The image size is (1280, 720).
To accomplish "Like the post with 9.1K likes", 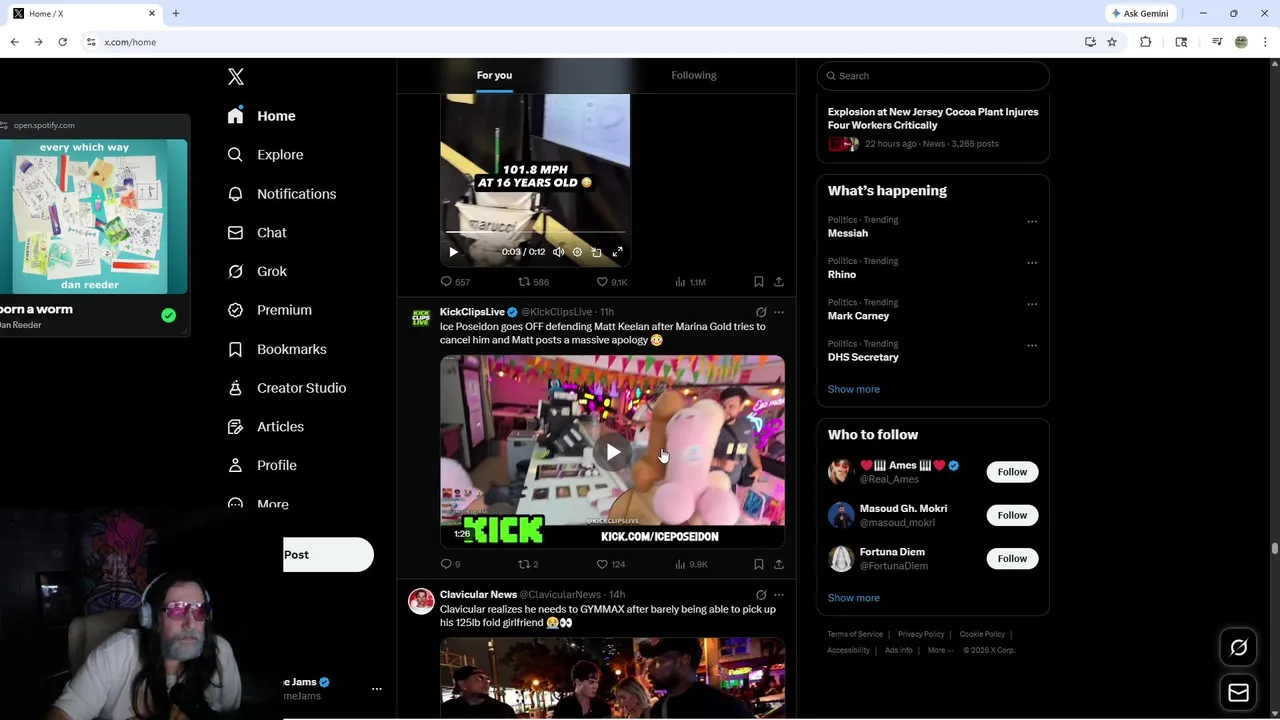I will pyautogui.click(x=612, y=282).
